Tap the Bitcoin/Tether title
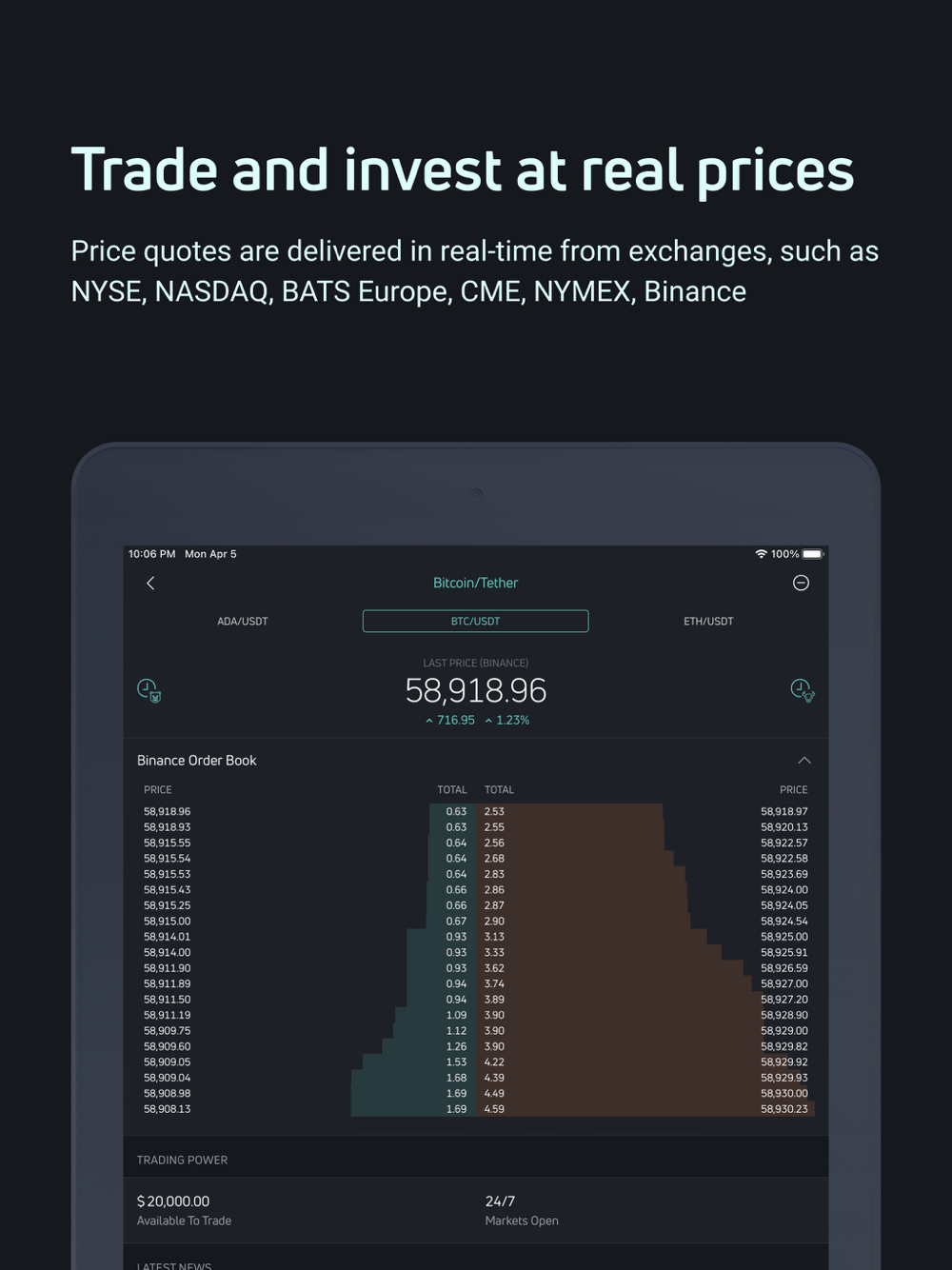Viewport: 952px width, 1270px height. click(475, 583)
